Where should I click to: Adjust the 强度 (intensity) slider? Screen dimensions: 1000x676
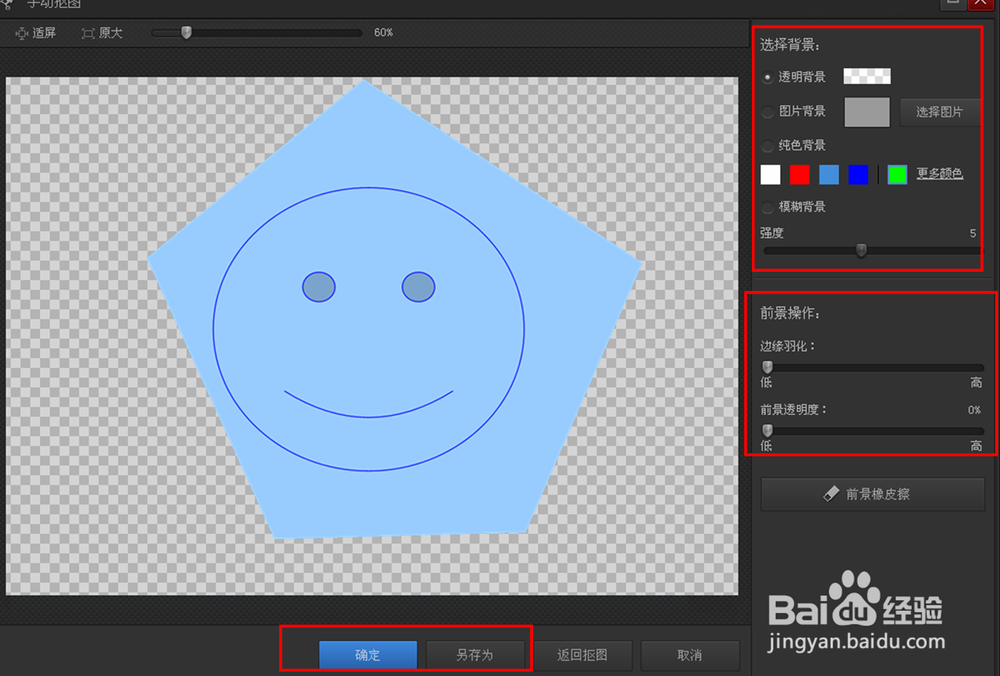[x=862, y=251]
